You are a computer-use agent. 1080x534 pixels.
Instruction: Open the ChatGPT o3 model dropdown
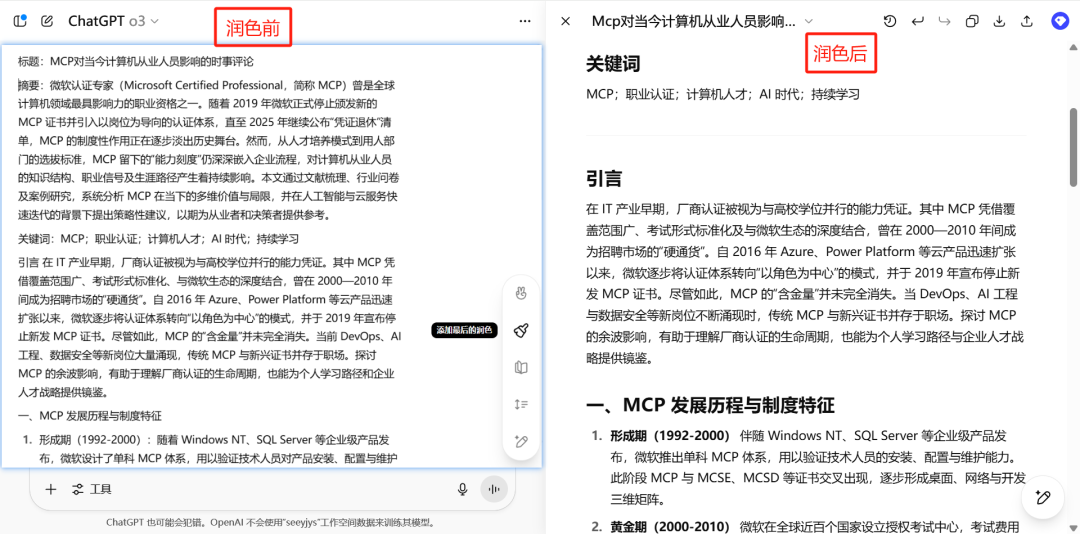point(113,21)
